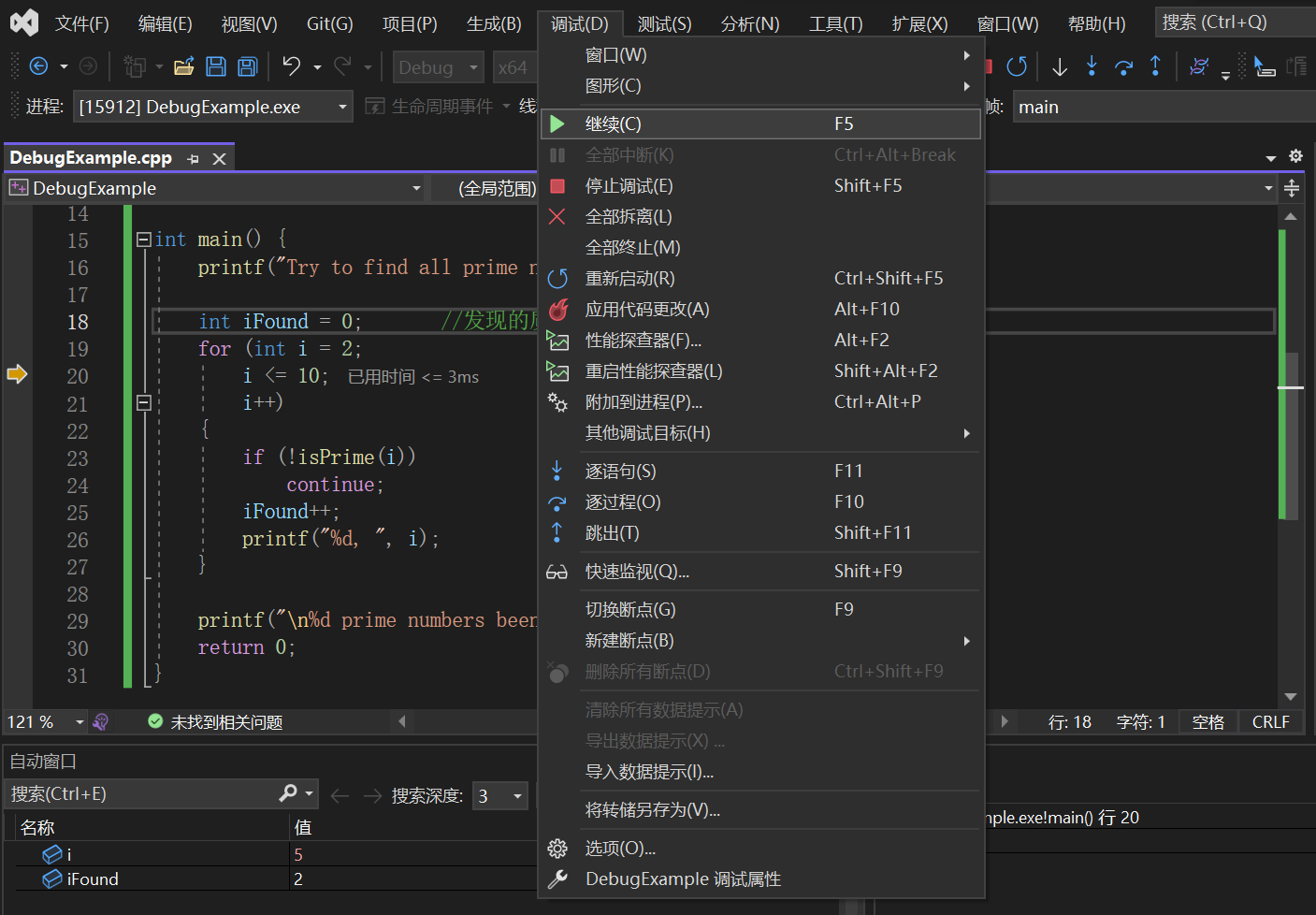The height and width of the screenshot is (915, 1316).
Task: Select Step Into F11 menu item
Action: coord(761,472)
